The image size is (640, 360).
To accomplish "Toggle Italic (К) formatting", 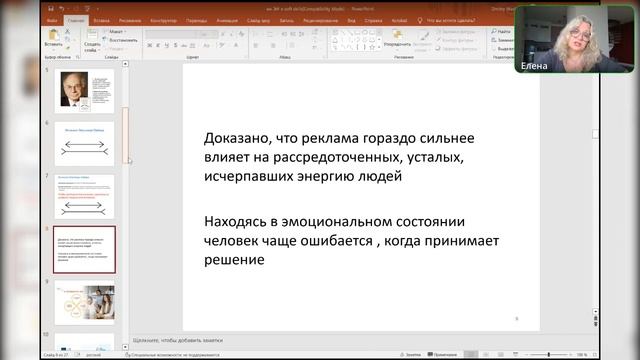I will click(x=158, y=45).
